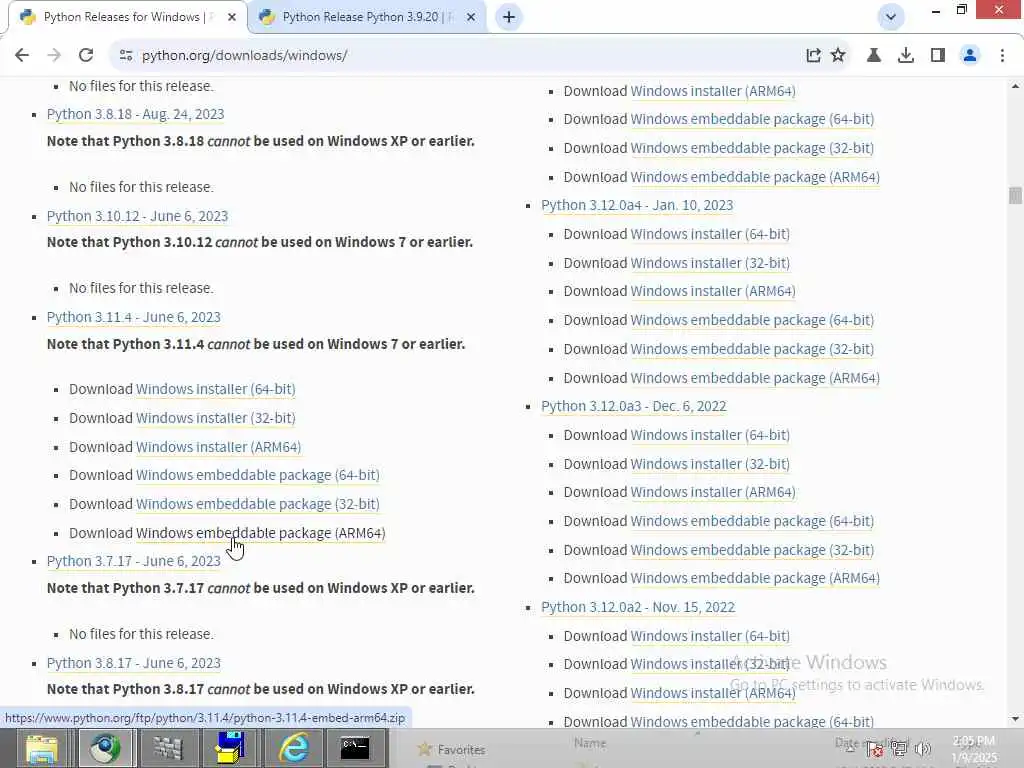The height and width of the screenshot is (768, 1024).
Task: Open the Chrome three-dot menu
Action: [1002, 56]
